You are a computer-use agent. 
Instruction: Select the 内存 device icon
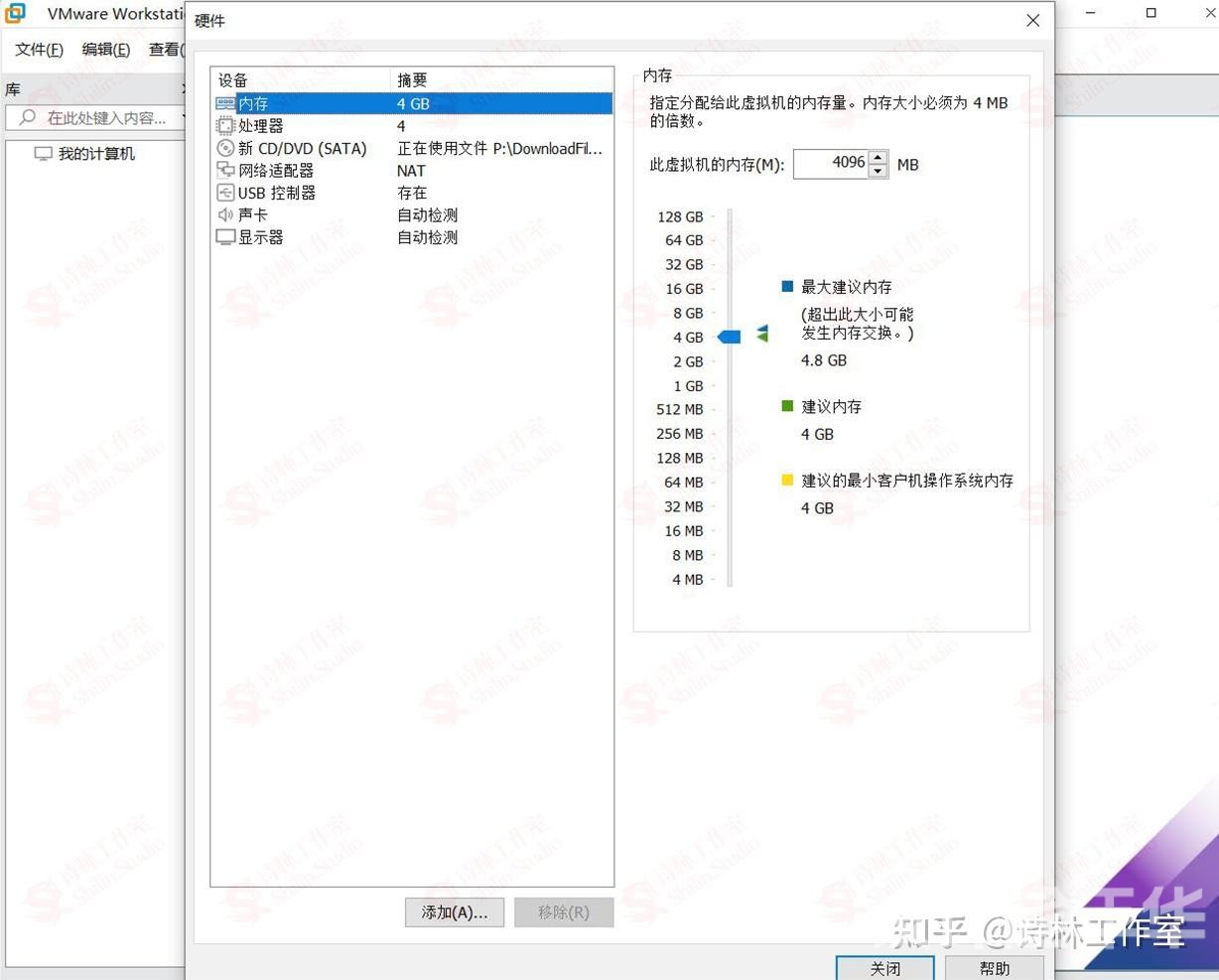coord(225,103)
